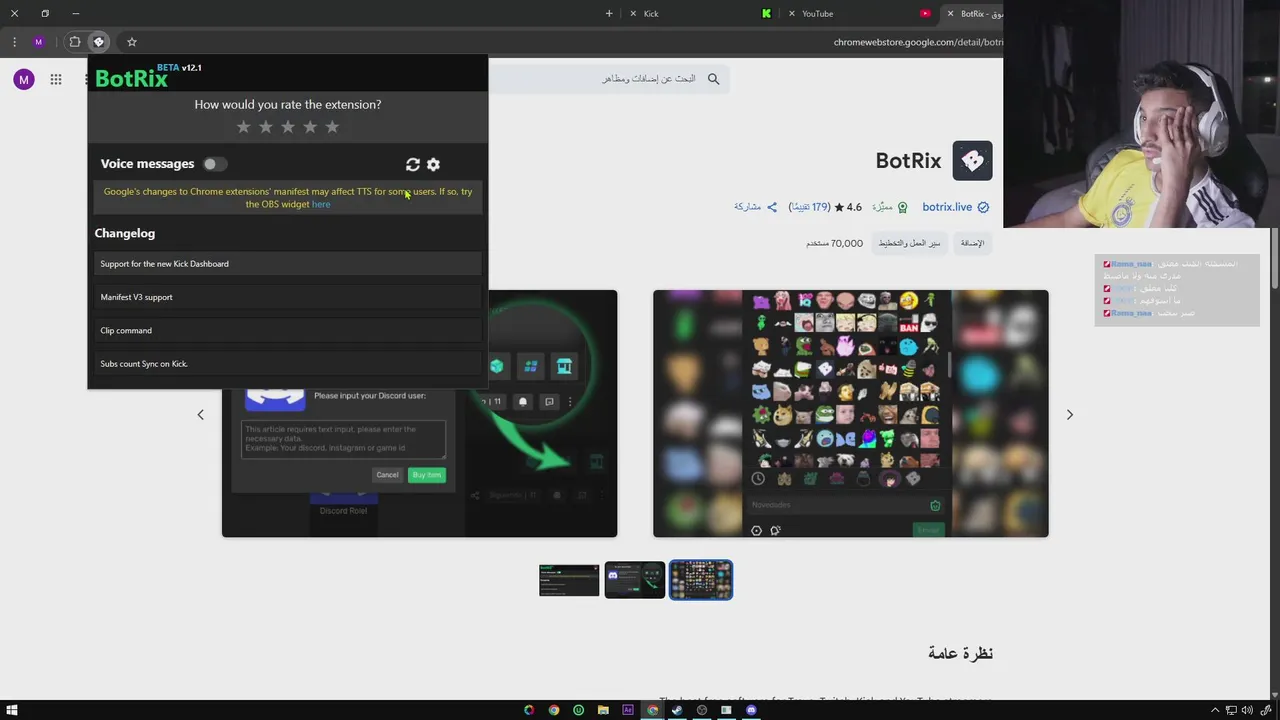This screenshot has height=720, width=1280.
Task: Open the botrix.live publisher link
Action: [x=947, y=207]
